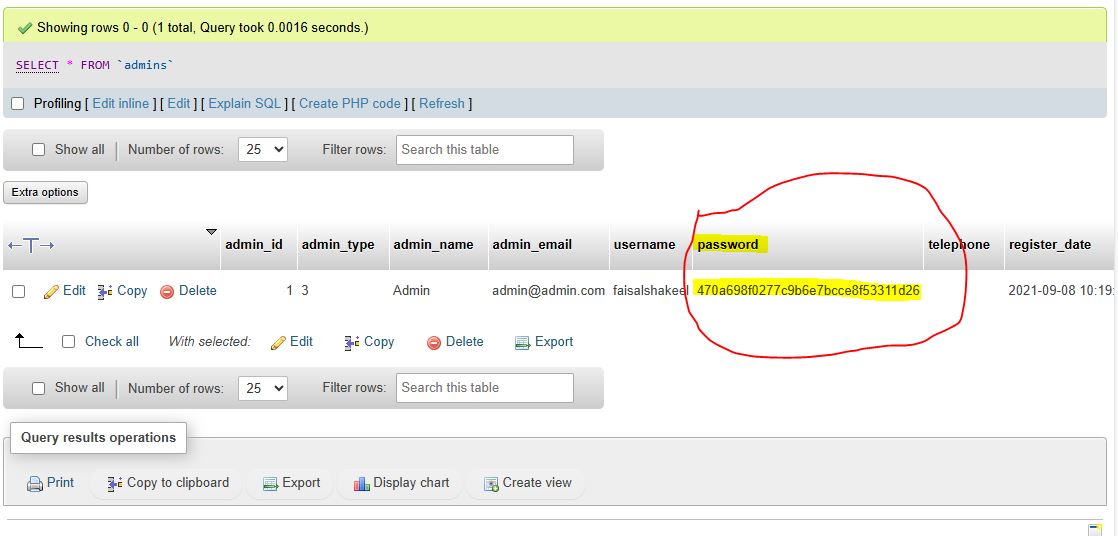Sort by the register_date column header

click(x=1049, y=245)
